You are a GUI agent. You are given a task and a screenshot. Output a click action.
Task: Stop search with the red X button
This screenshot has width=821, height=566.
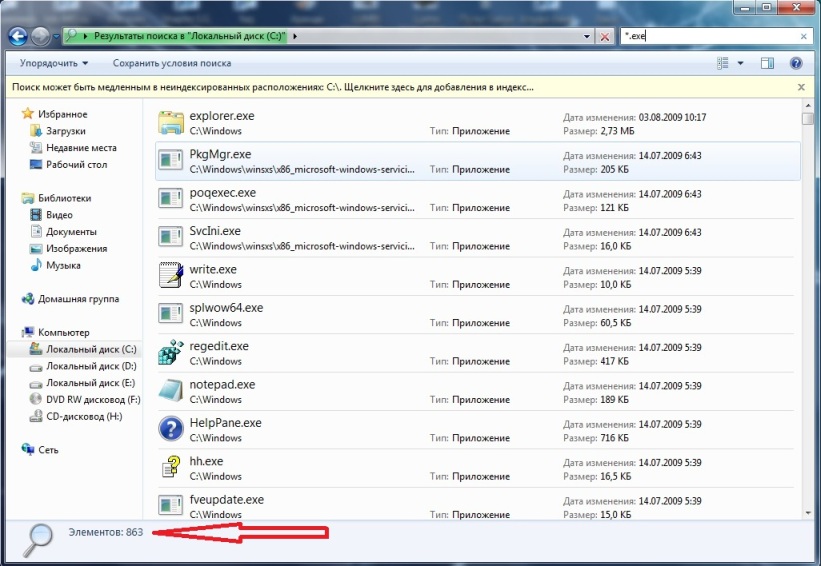(605, 36)
